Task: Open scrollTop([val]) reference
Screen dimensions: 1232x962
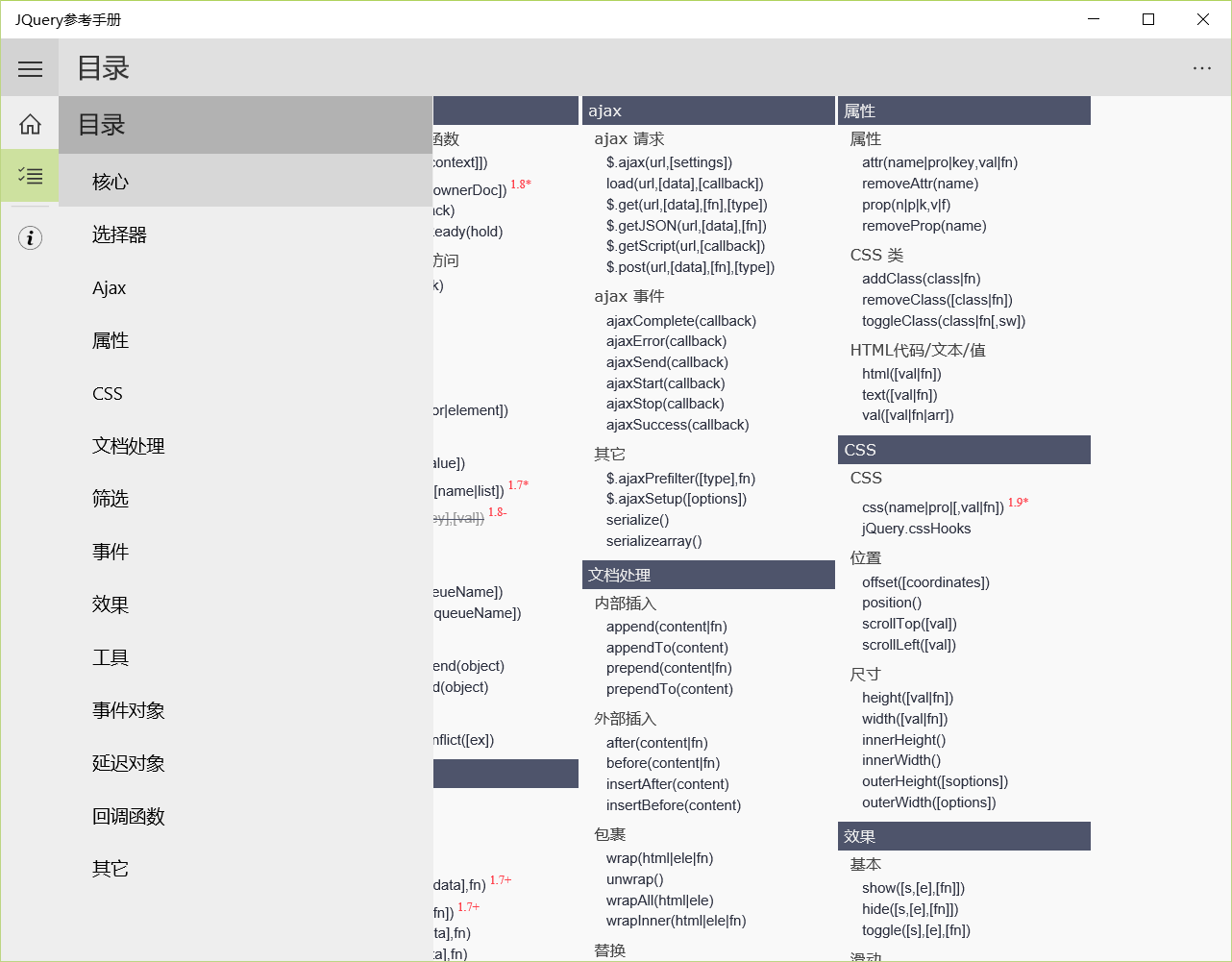Action: [x=910, y=624]
